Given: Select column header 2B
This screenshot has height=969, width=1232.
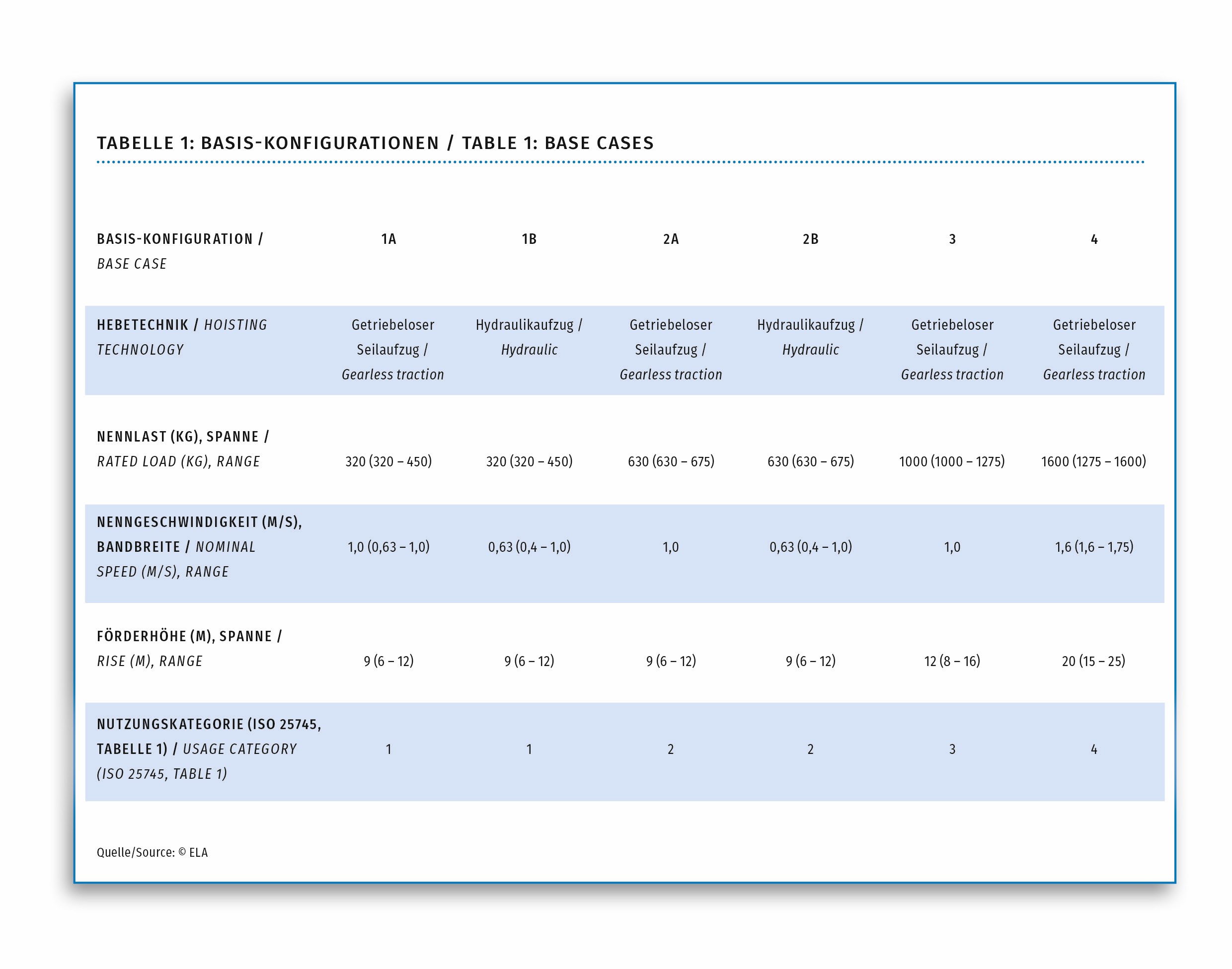Looking at the screenshot, I should [x=810, y=239].
